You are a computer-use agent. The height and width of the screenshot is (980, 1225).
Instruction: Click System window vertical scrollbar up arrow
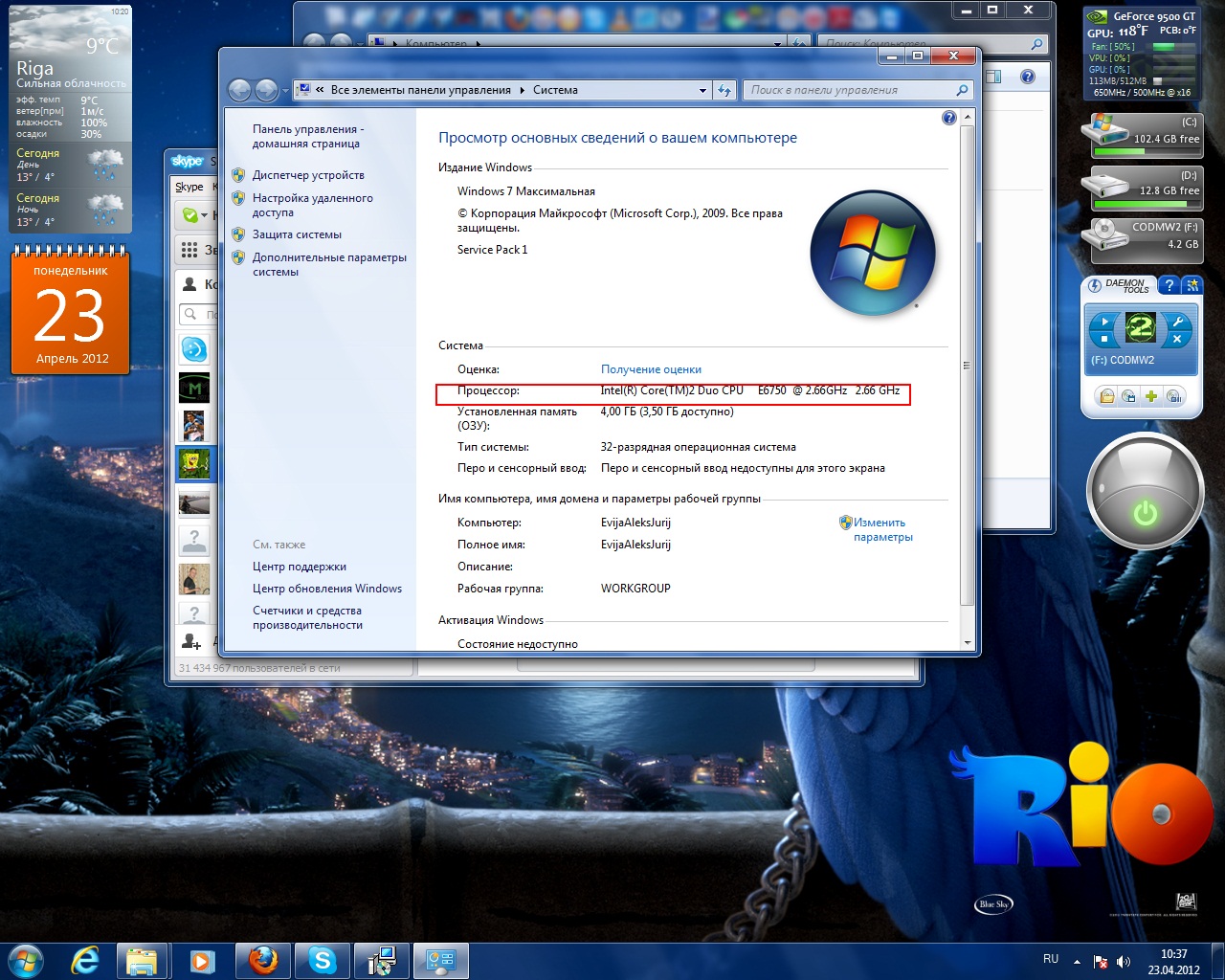pos(967,117)
